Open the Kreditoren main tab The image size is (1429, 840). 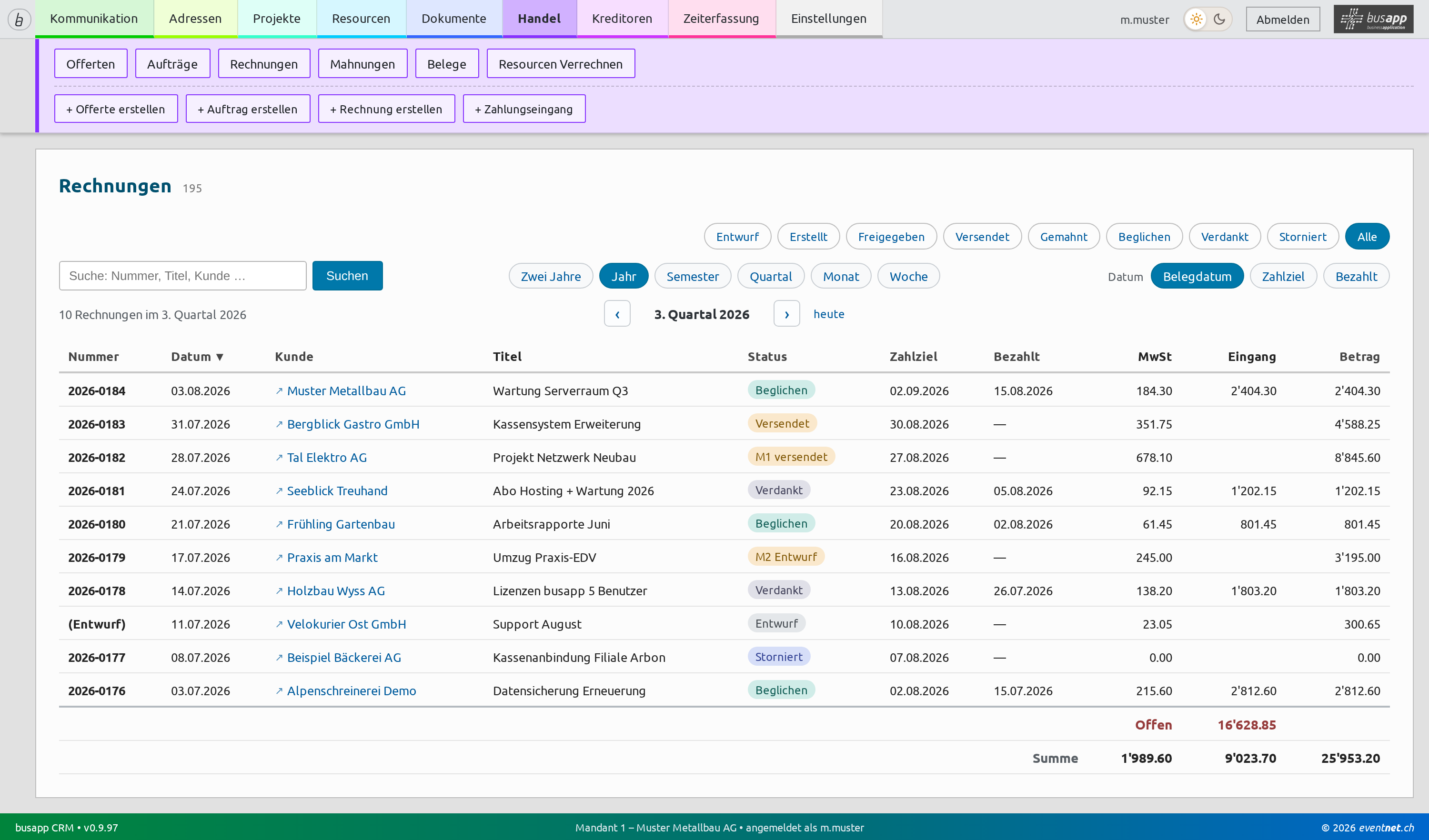pos(622,19)
